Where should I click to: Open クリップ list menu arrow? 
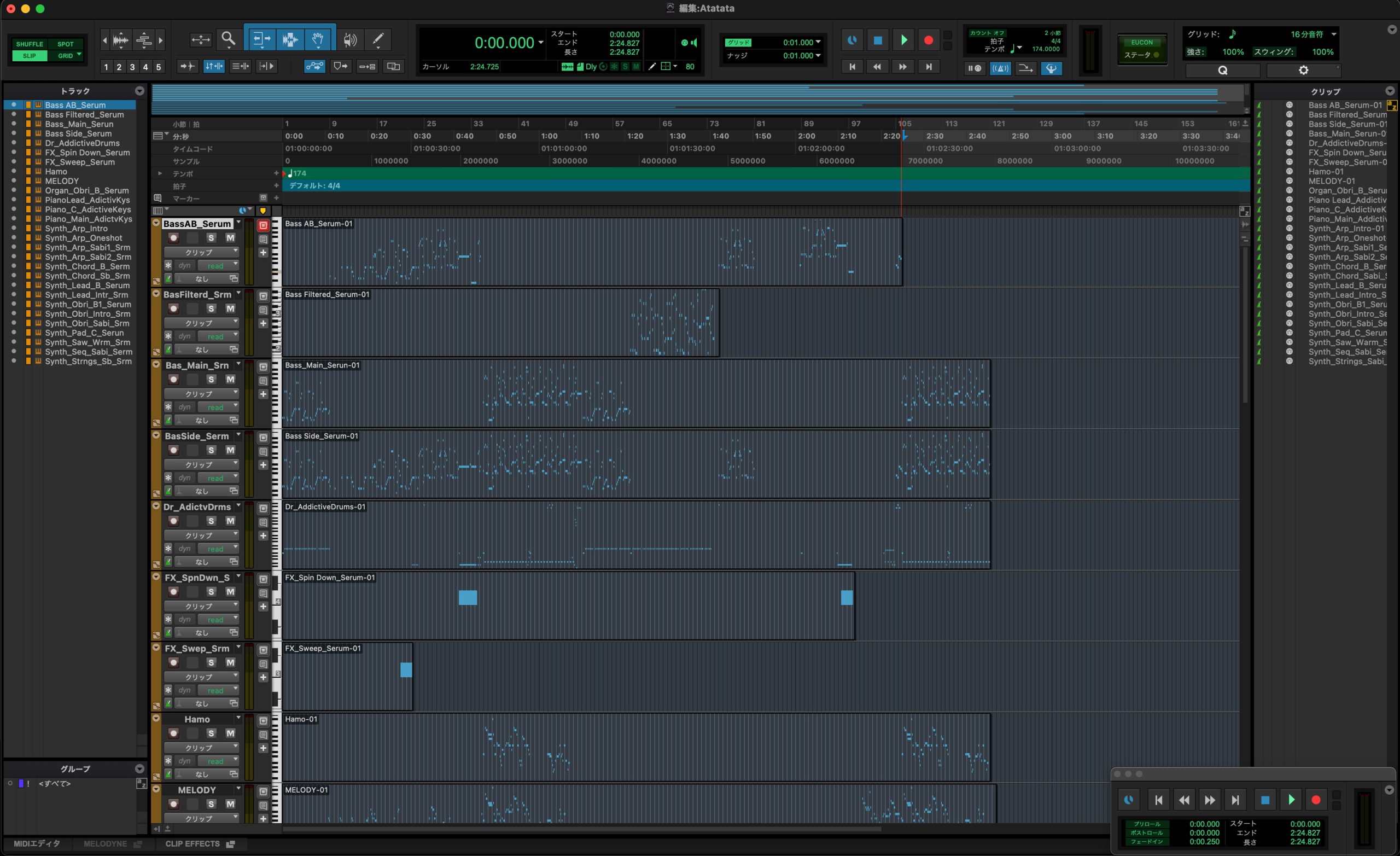1390,91
